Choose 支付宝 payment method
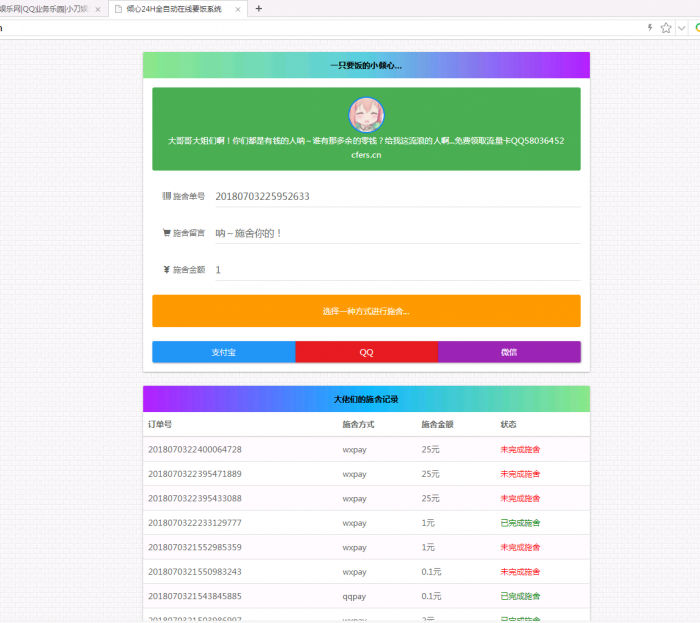The image size is (700, 623). pos(223,352)
